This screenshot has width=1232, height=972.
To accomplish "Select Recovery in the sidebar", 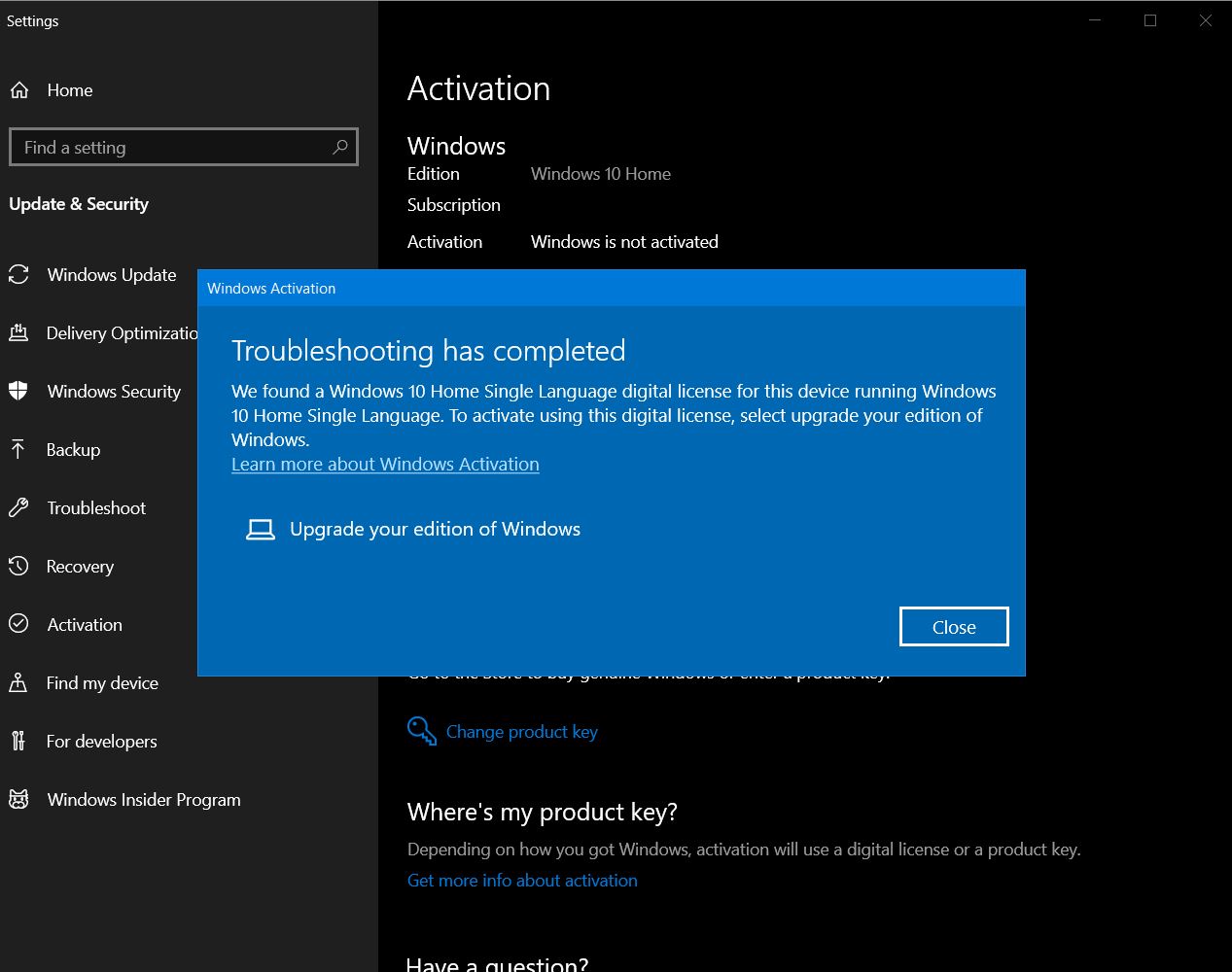I will [x=80, y=567].
